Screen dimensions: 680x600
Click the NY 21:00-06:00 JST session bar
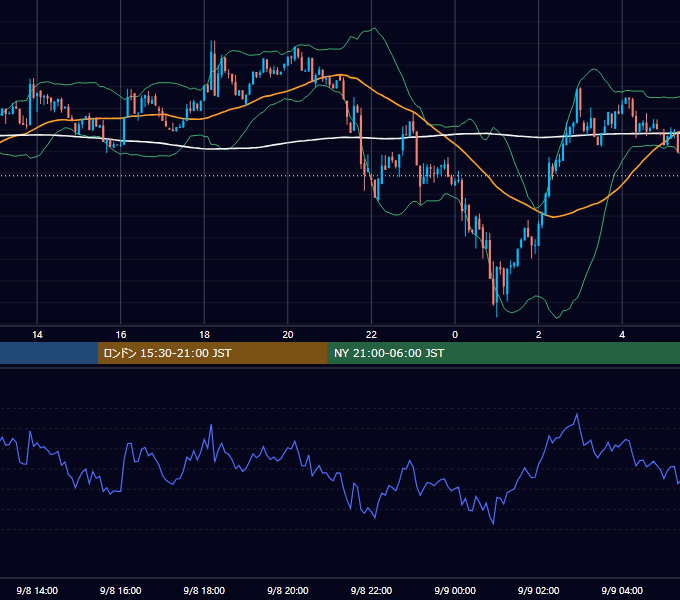(x=503, y=353)
